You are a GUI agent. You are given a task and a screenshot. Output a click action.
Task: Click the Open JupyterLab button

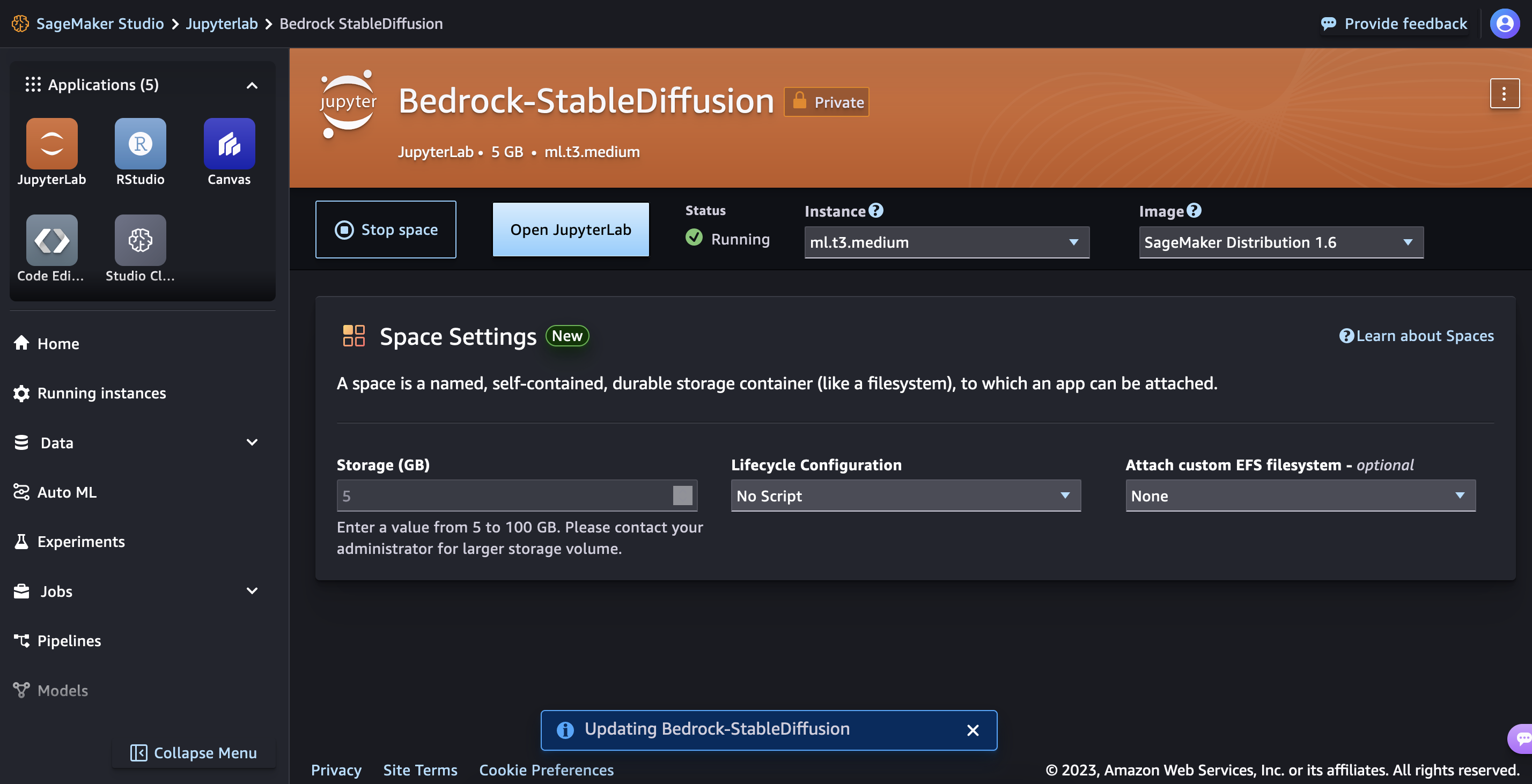click(x=571, y=230)
